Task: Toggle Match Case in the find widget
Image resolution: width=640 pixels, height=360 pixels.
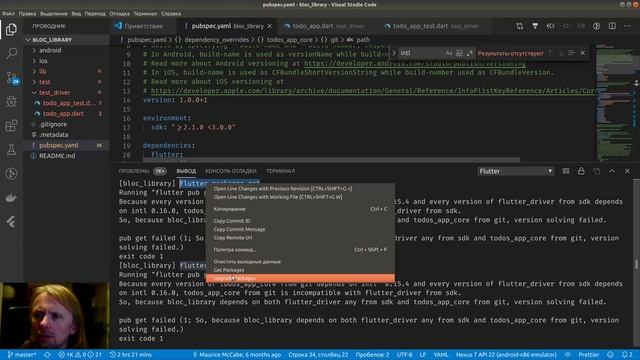Action: tap(449, 53)
